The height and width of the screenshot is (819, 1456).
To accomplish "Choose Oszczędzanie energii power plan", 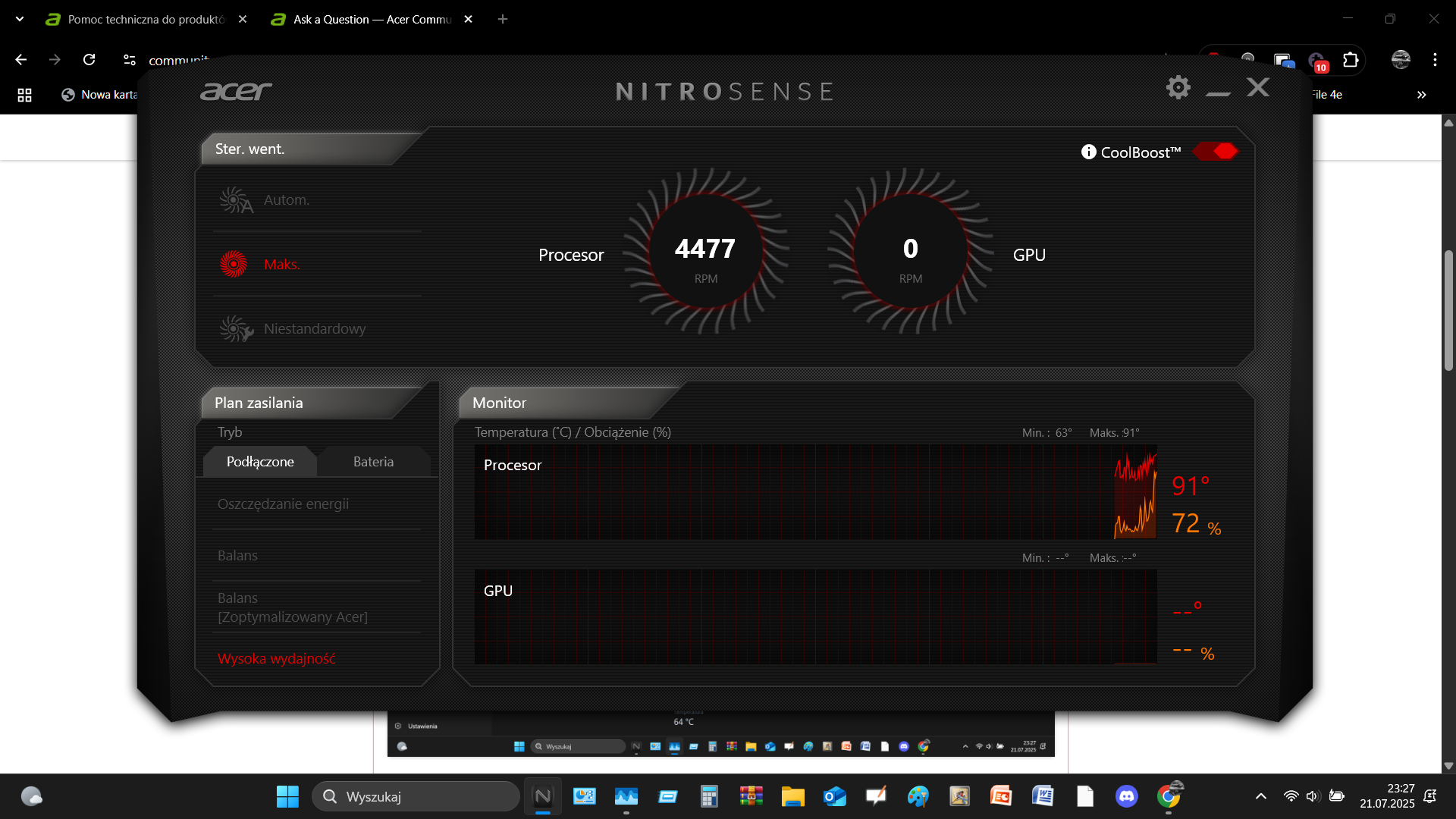I will pyautogui.click(x=283, y=504).
